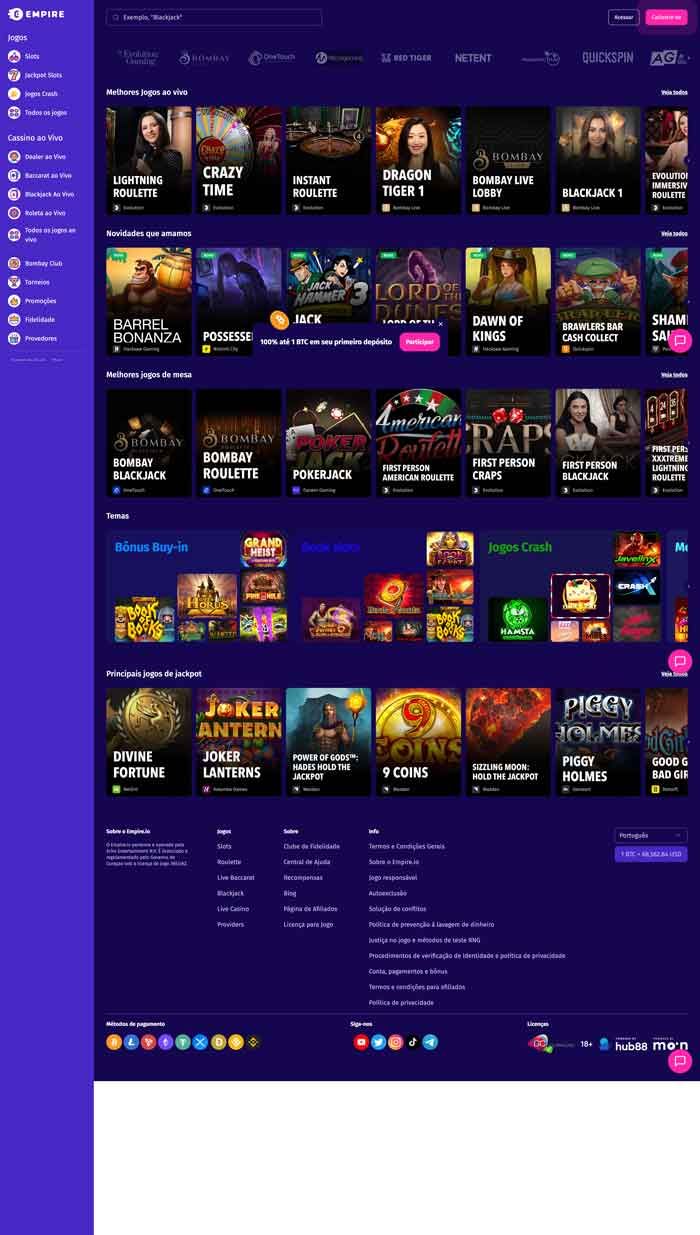Open the Telegram social icon
The height and width of the screenshot is (1235, 700).
click(430, 1042)
